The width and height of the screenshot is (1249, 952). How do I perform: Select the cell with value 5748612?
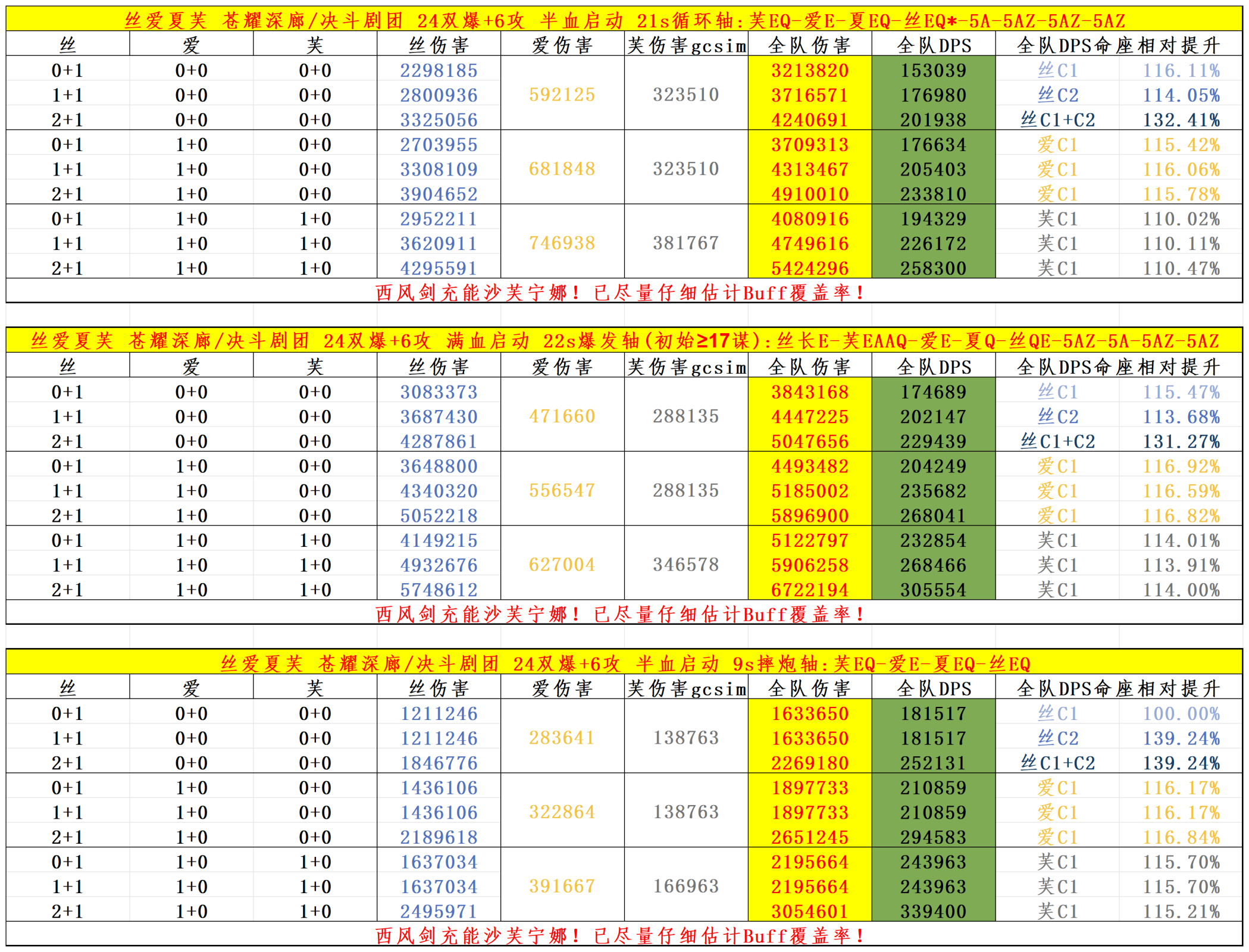[x=439, y=590]
